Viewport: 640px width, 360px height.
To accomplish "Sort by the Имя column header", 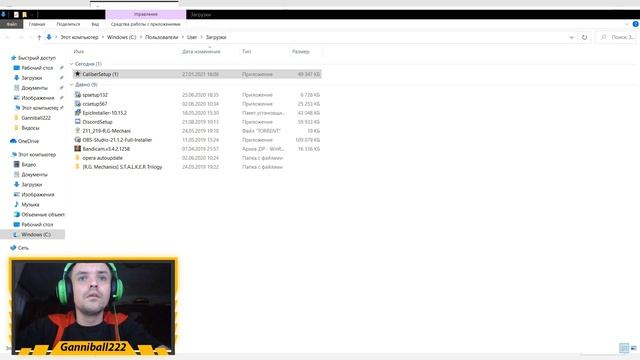I will pos(78,52).
